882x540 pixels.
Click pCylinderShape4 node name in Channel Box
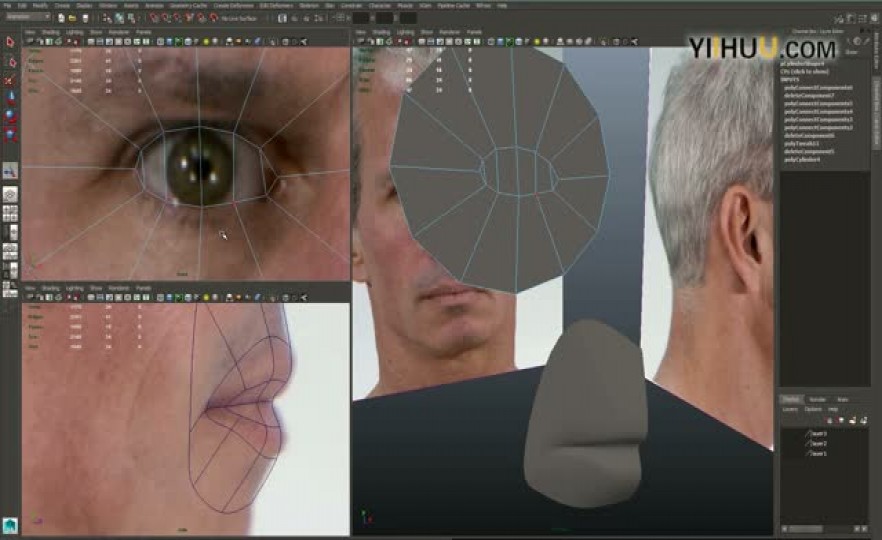(802, 64)
